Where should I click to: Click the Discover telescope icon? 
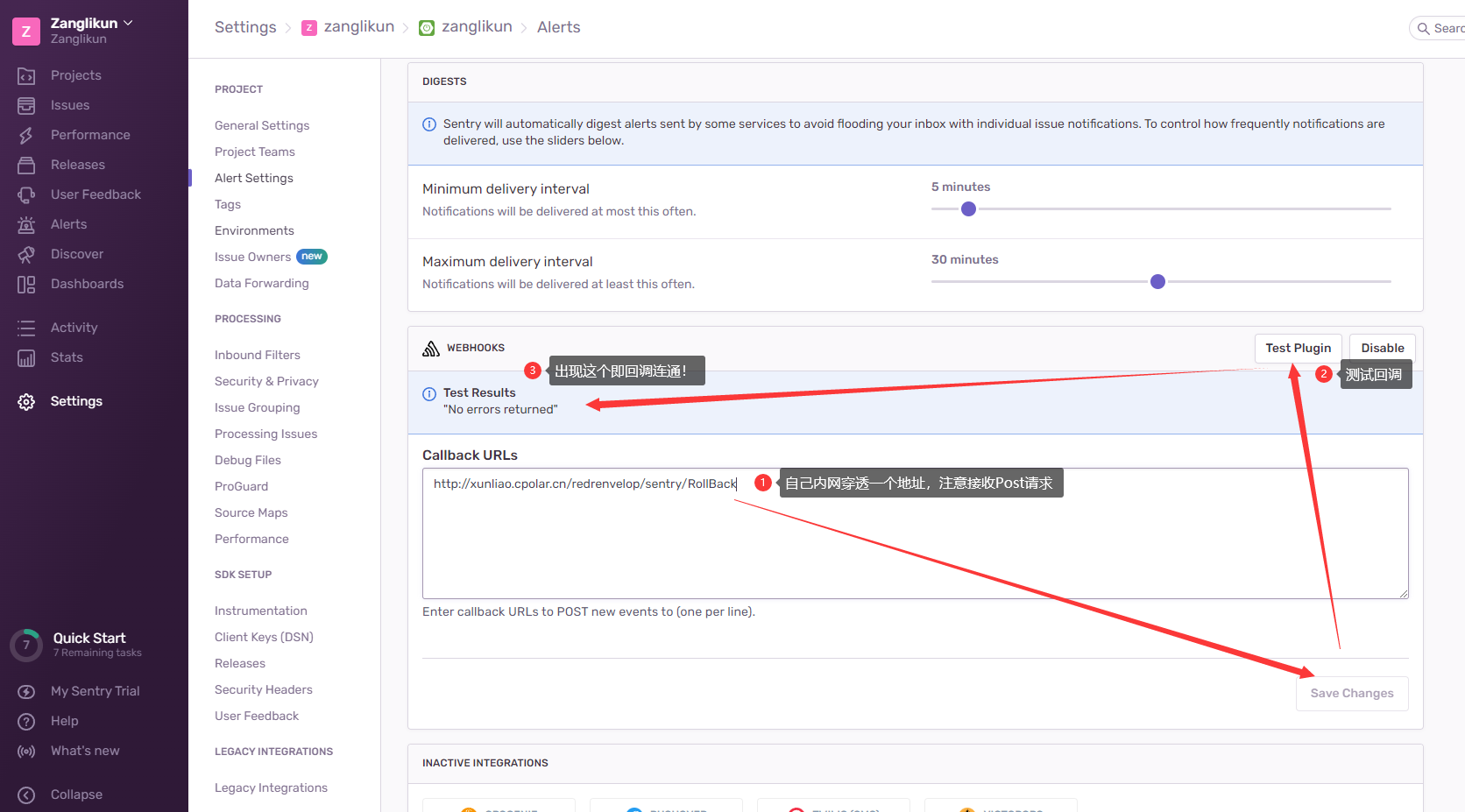coord(26,255)
